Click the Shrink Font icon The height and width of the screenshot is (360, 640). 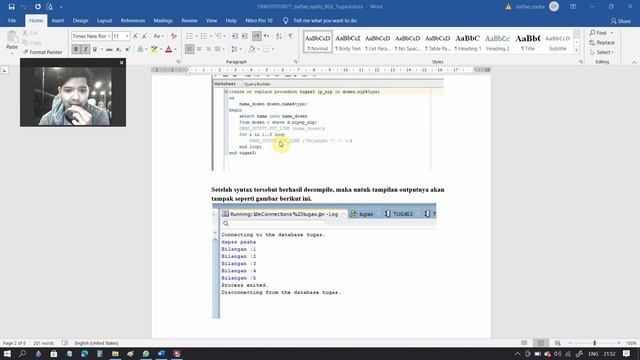click(x=144, y=36)
